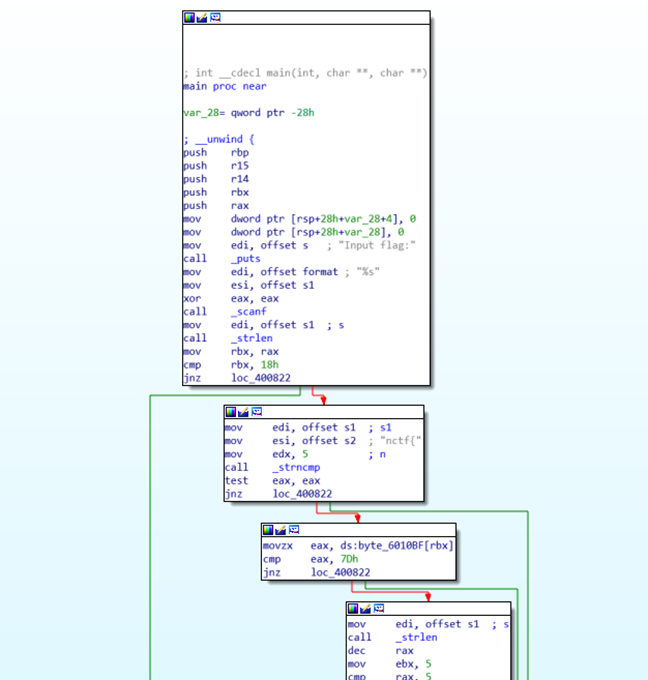
Task: Click 'movzx eax, ds:byte_6010BF[rbx]' line
Action: (x=358, y=546)
